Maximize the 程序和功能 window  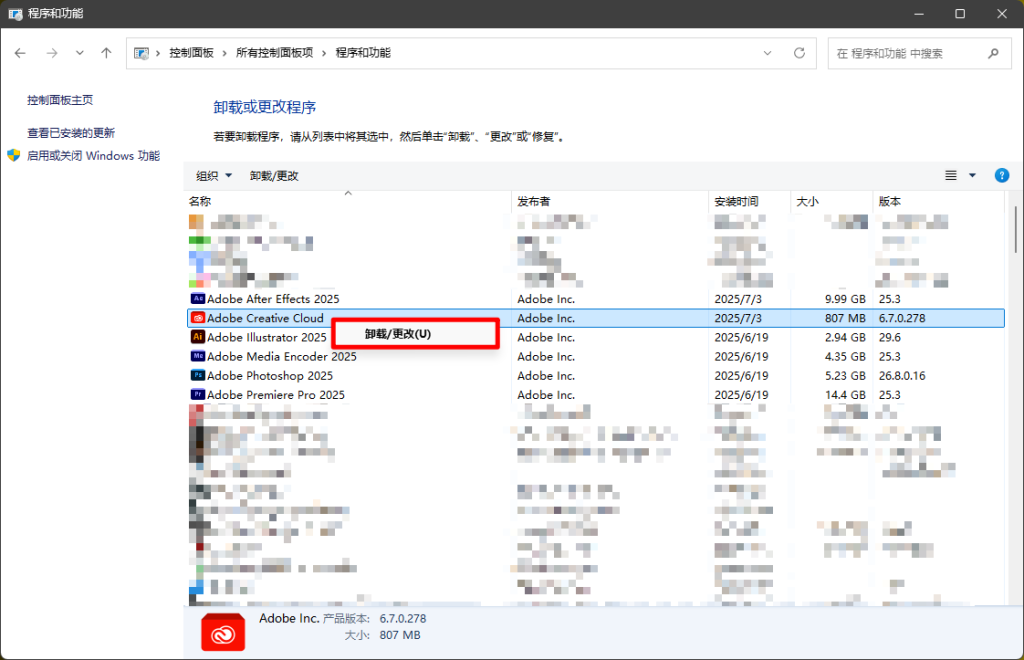(960, 14)
